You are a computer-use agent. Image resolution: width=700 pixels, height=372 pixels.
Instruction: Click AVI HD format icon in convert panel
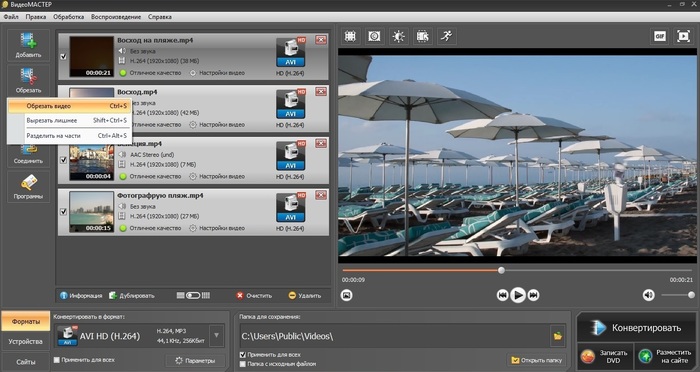click(x=67, y=336)
